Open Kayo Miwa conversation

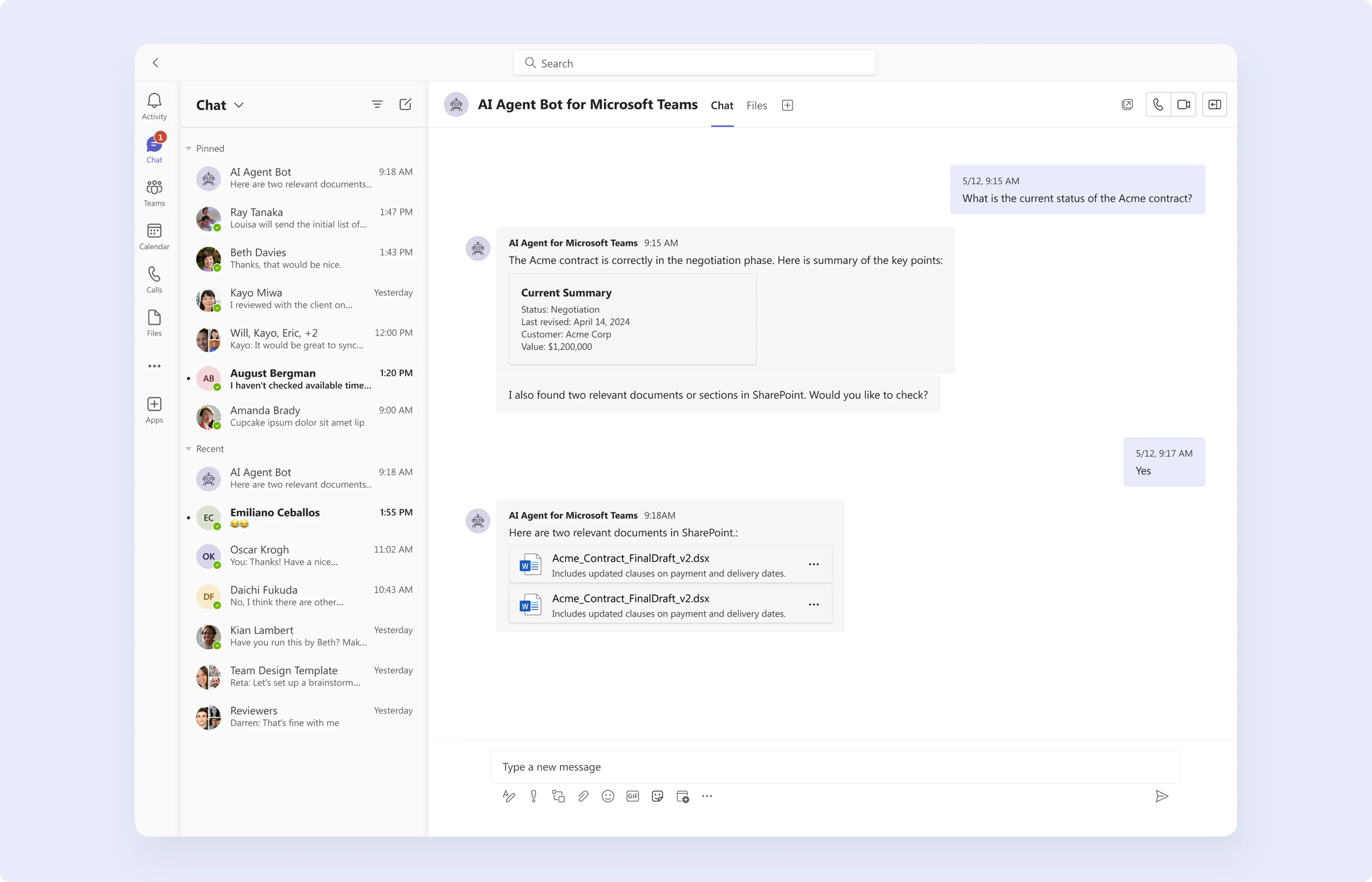coord(304,298)
